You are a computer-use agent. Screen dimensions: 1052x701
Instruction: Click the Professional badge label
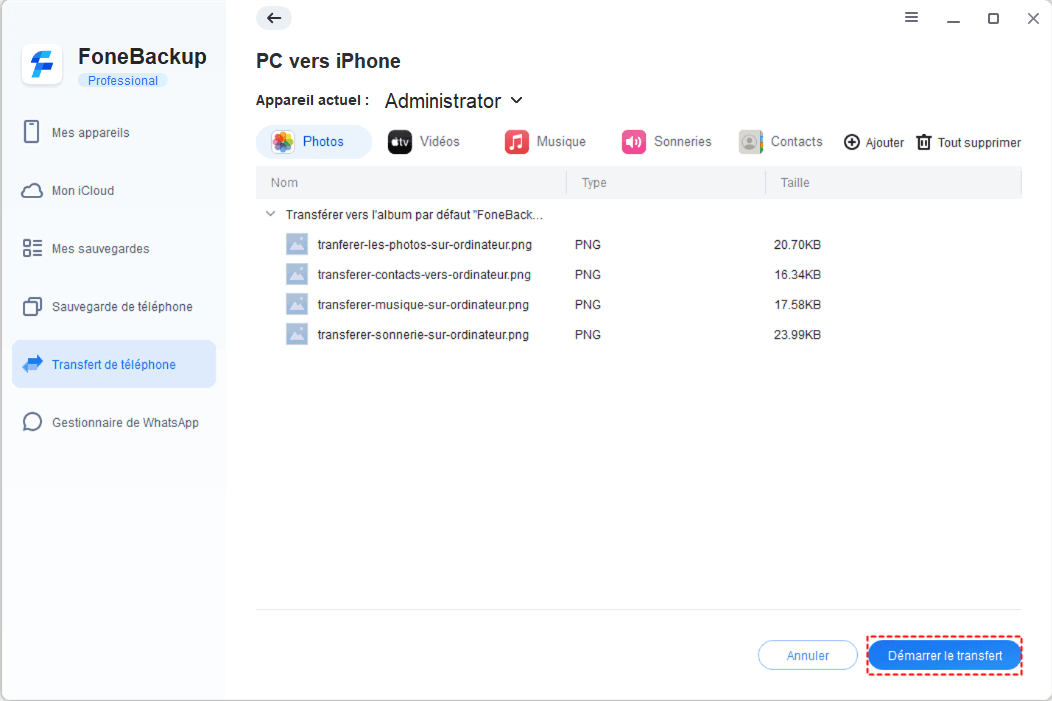coord(123,80)
